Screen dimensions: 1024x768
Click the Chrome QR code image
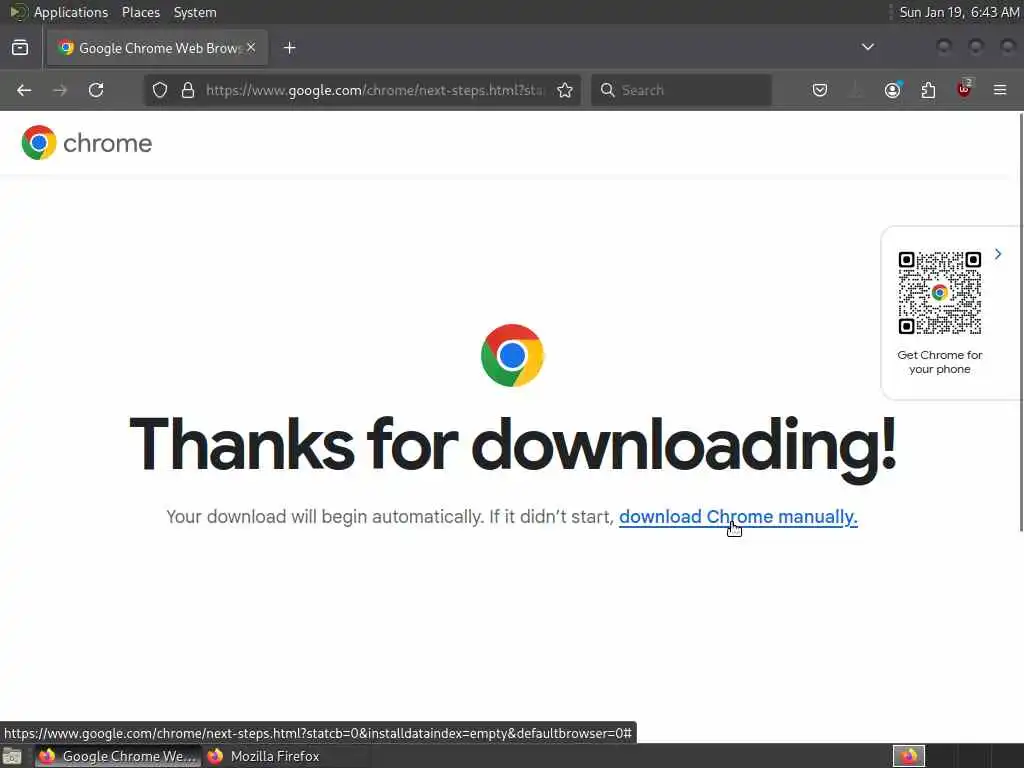(x=939, y=293)
